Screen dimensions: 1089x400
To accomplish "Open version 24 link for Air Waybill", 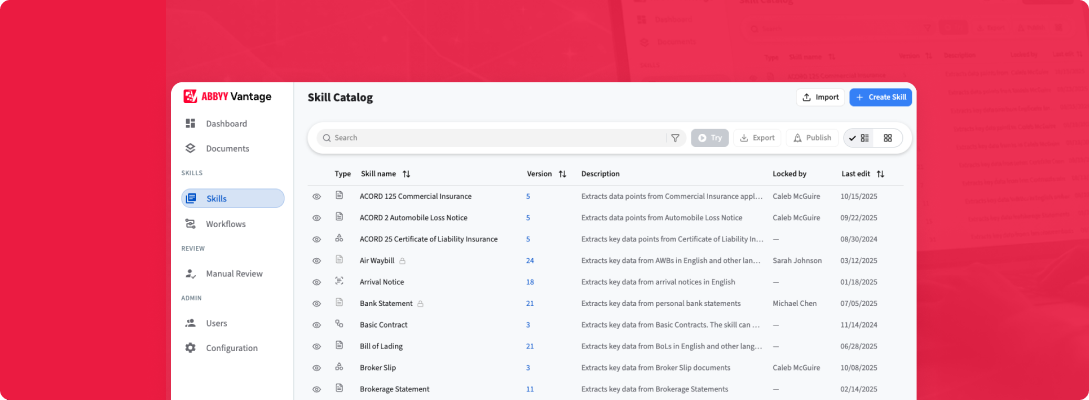I will (530, 261).
